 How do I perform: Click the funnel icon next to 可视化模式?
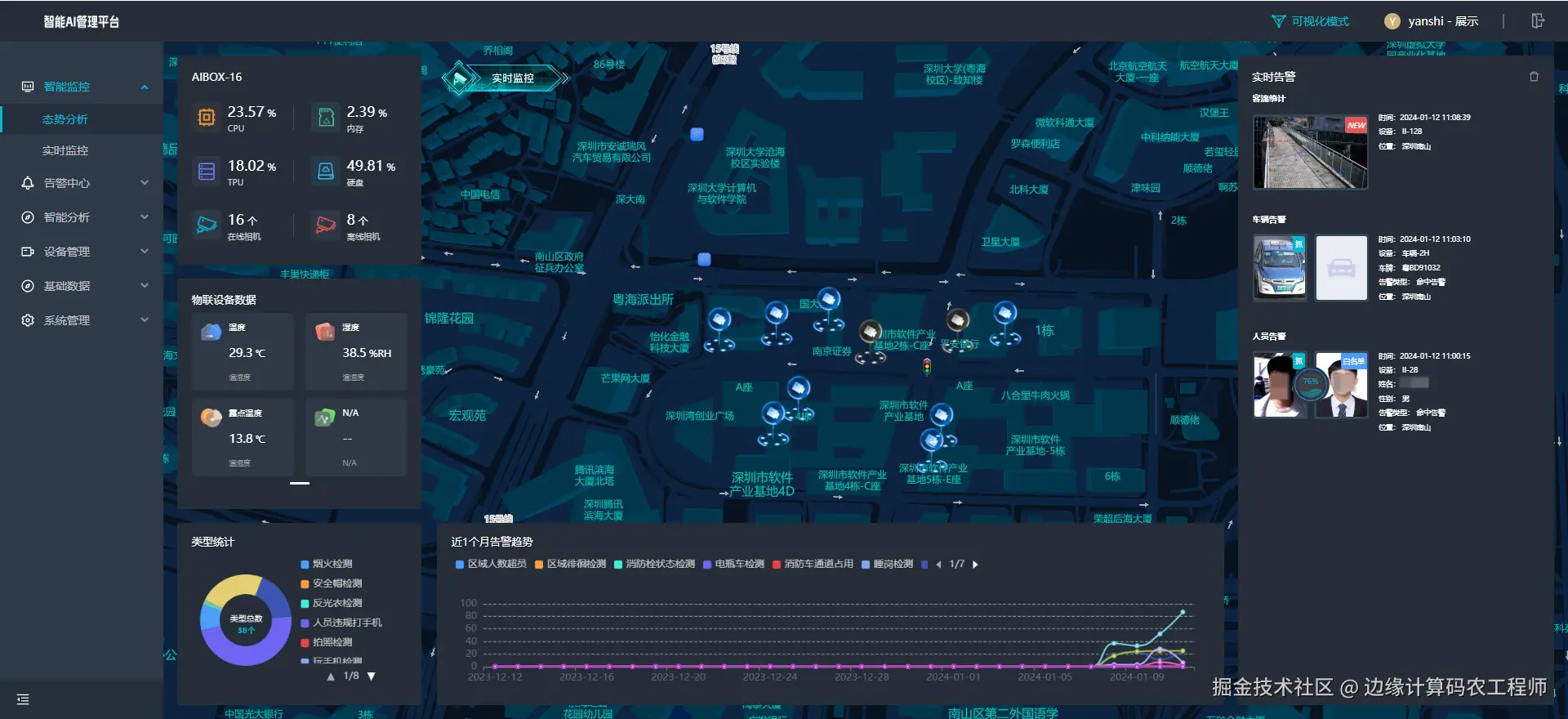1279,21
